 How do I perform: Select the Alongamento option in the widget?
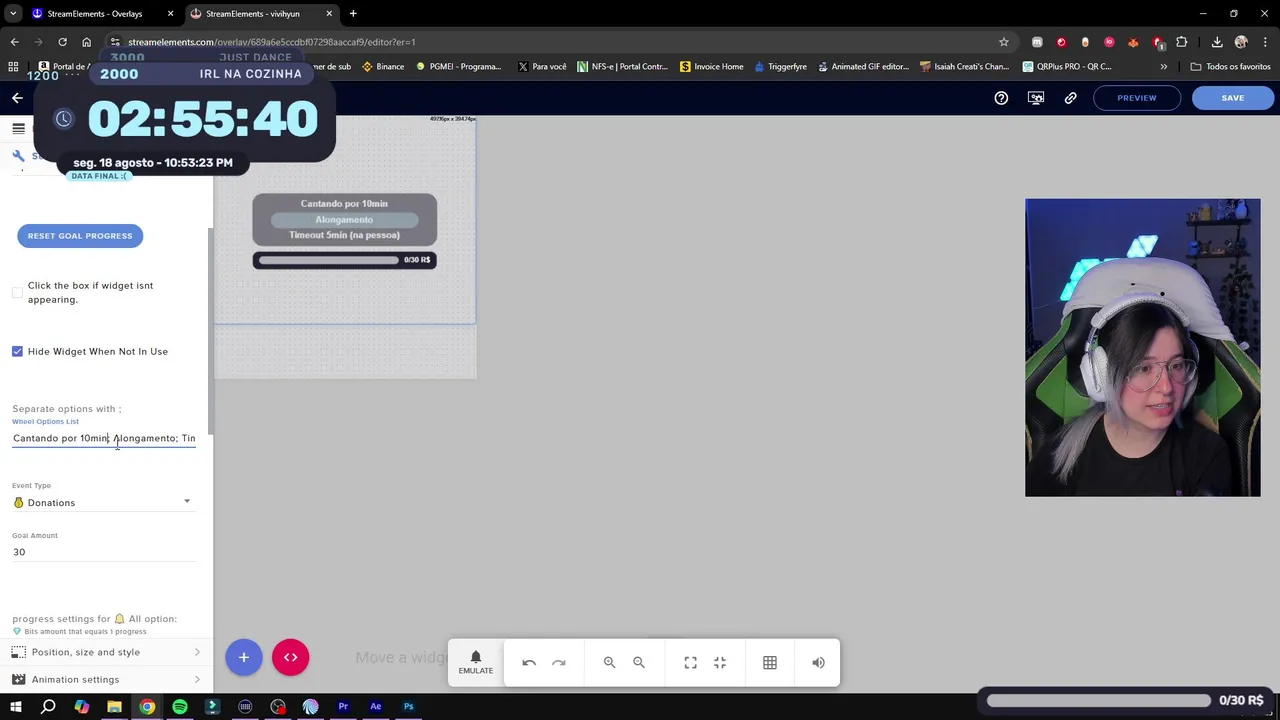pyautogui.click(x=344, y=220)
